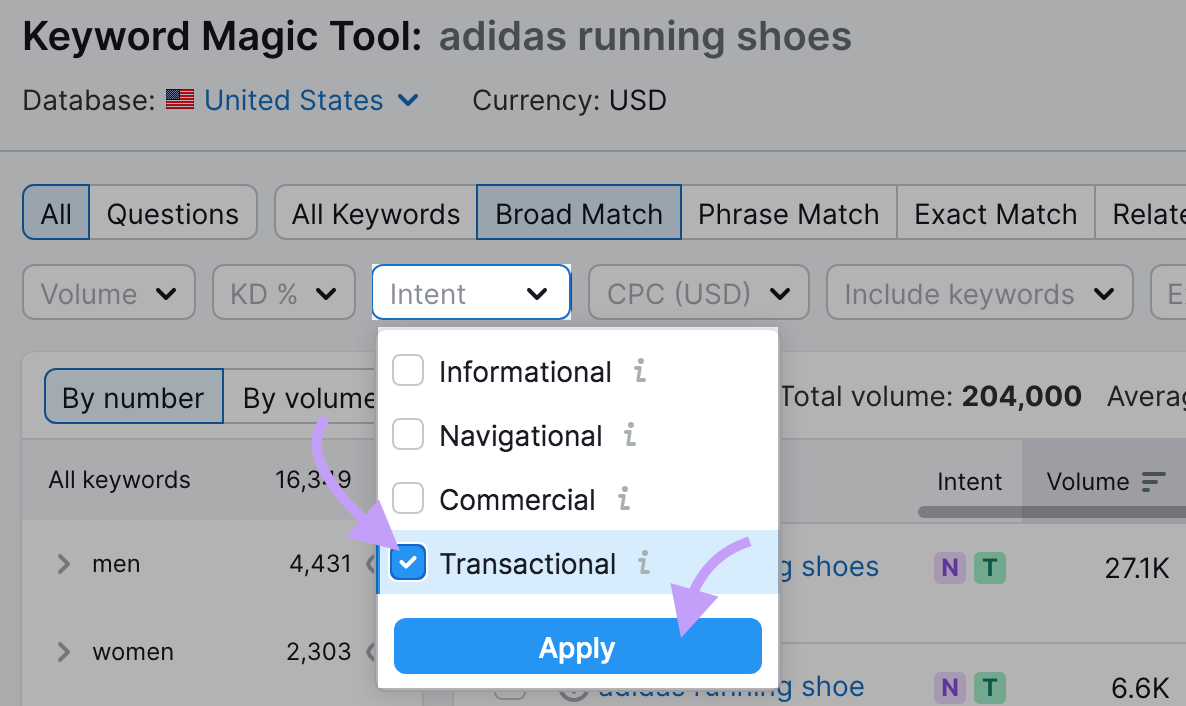Click the Transactional intent info icon

pyautogui.click(x=644, y=562)
